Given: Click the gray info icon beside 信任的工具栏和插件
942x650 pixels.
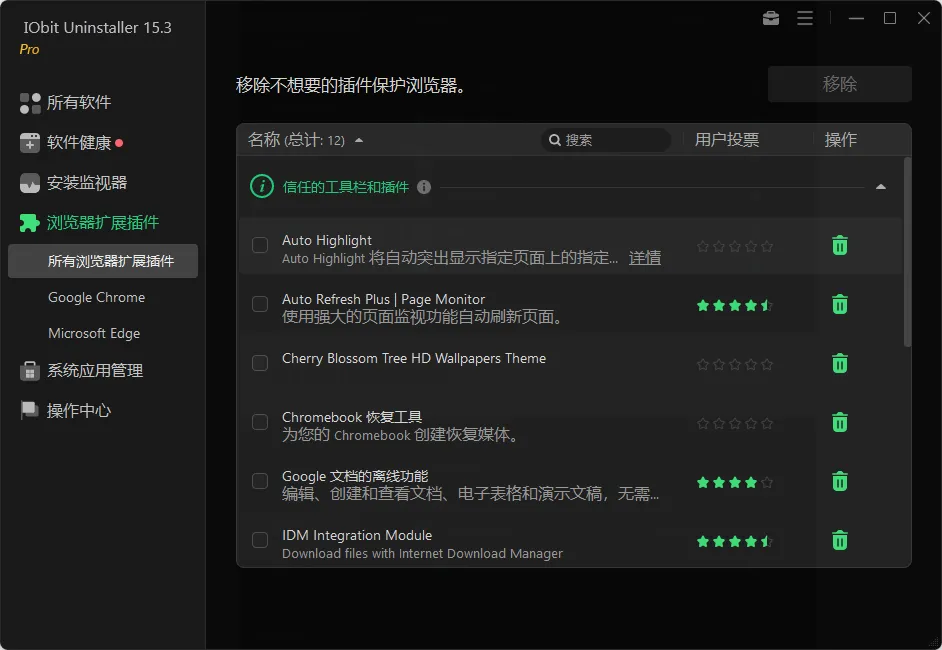Looking at the screenshot, I should [x=424, y=187].
